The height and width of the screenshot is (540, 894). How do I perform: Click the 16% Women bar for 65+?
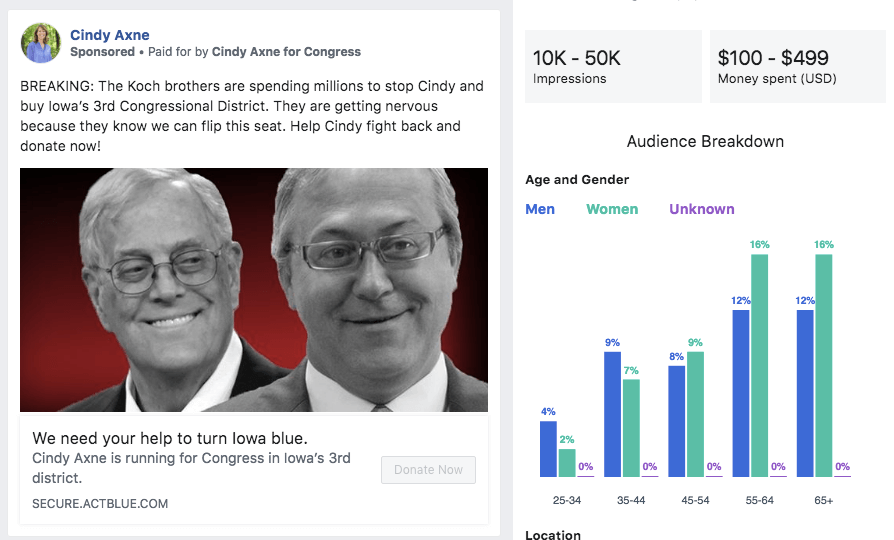(824, 365)
